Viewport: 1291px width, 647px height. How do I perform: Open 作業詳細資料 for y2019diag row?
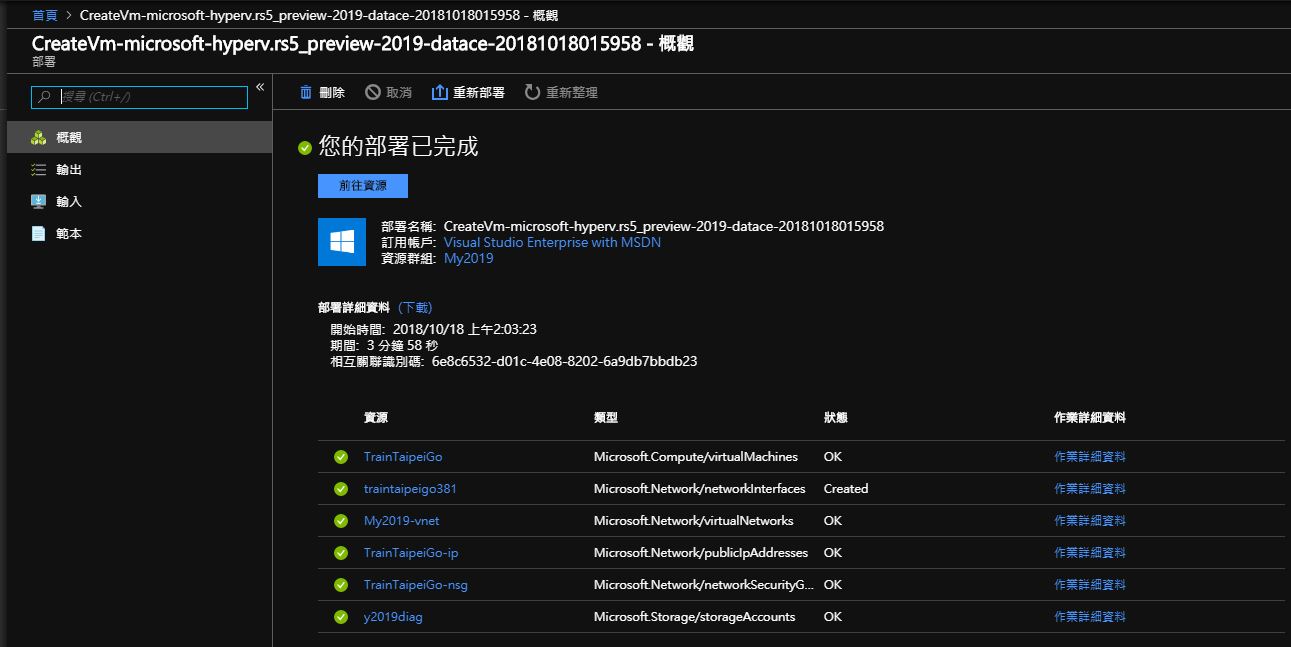click(x=1090, y=617)
